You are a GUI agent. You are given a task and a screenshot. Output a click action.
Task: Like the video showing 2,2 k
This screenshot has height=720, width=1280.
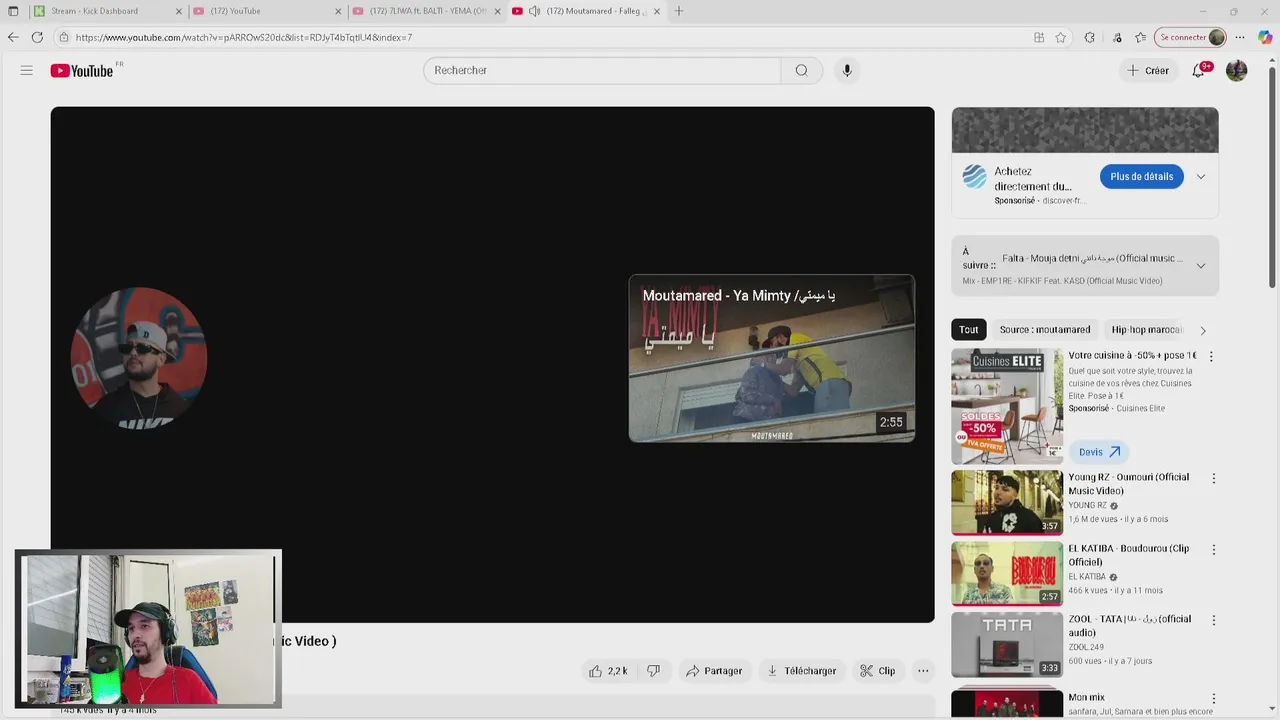point(608,671)
